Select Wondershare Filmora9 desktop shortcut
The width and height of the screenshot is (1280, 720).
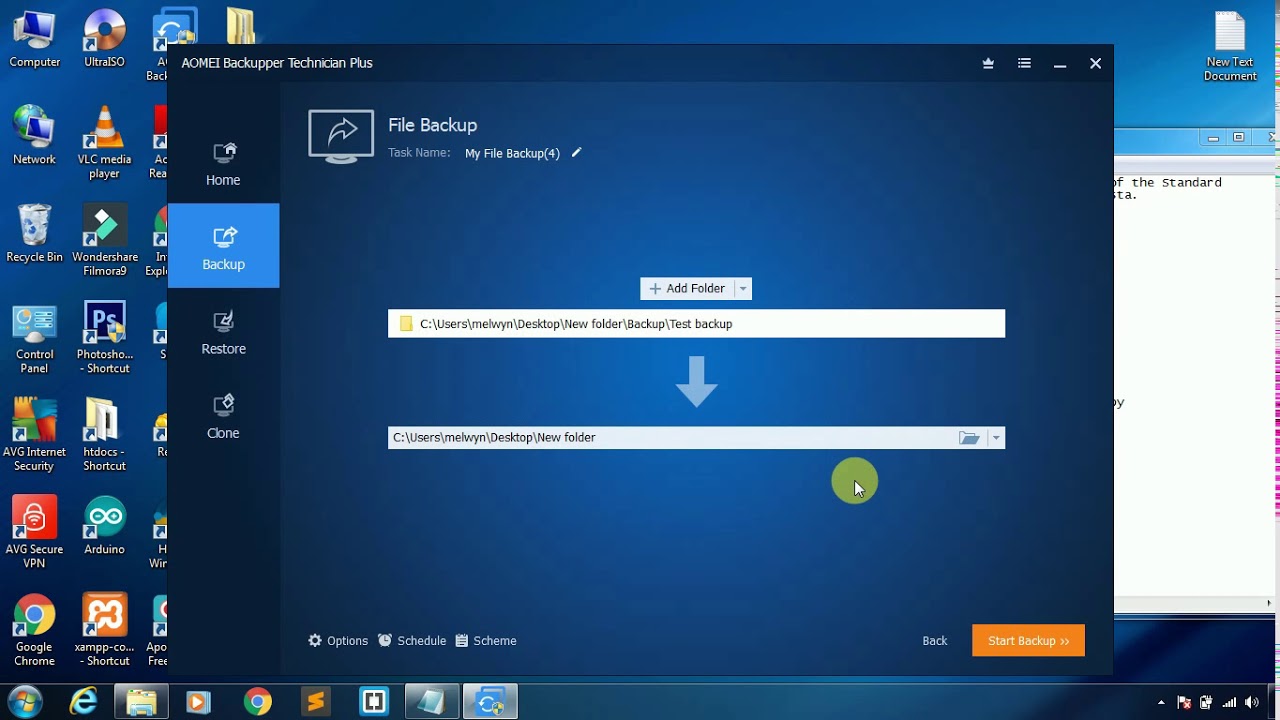(x=105, y=240)
